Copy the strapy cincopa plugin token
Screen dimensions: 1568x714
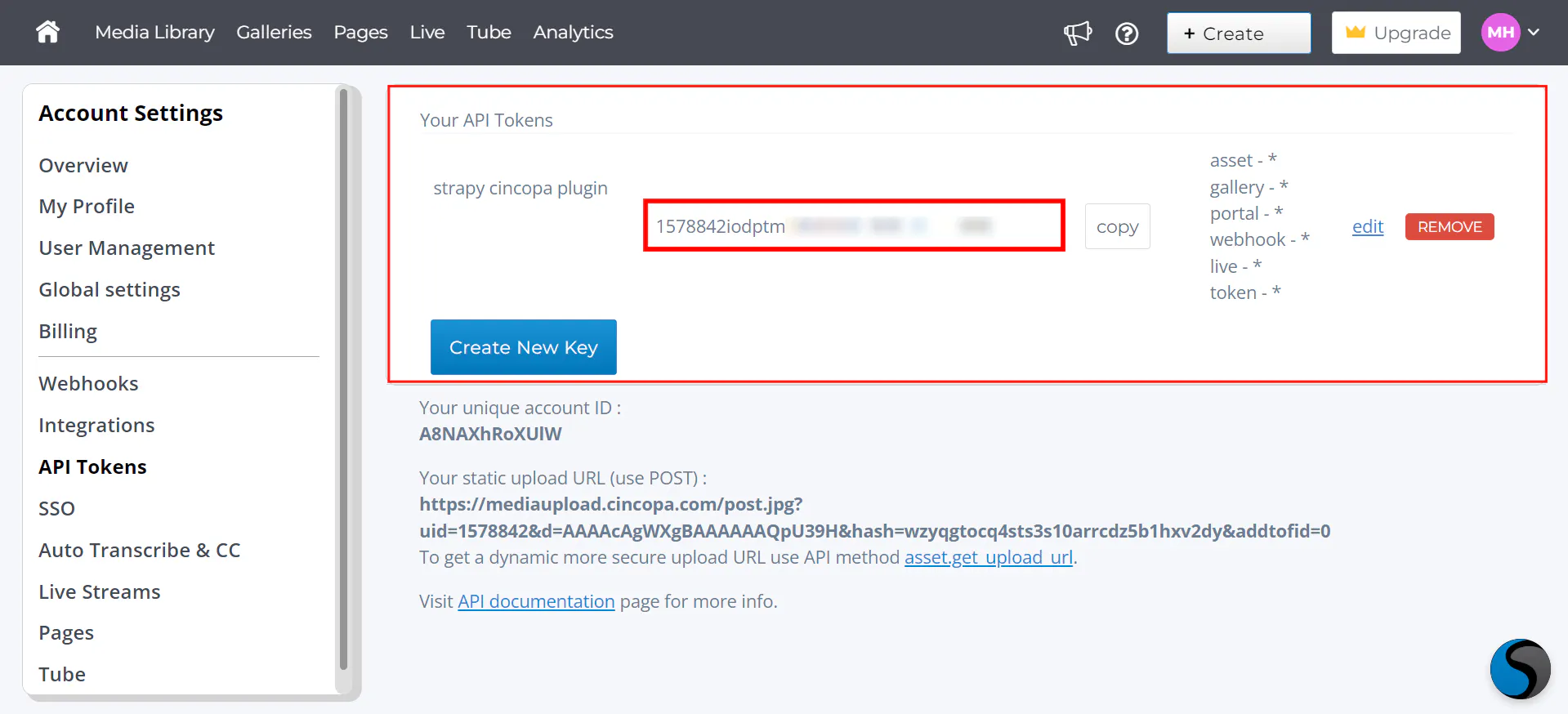pyautogui.click(x=1117, y=226)
